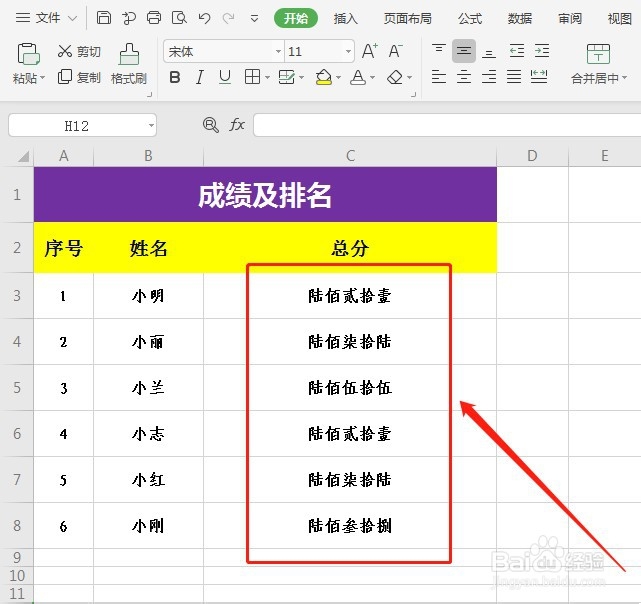Toggle Italic formatting

199,77
